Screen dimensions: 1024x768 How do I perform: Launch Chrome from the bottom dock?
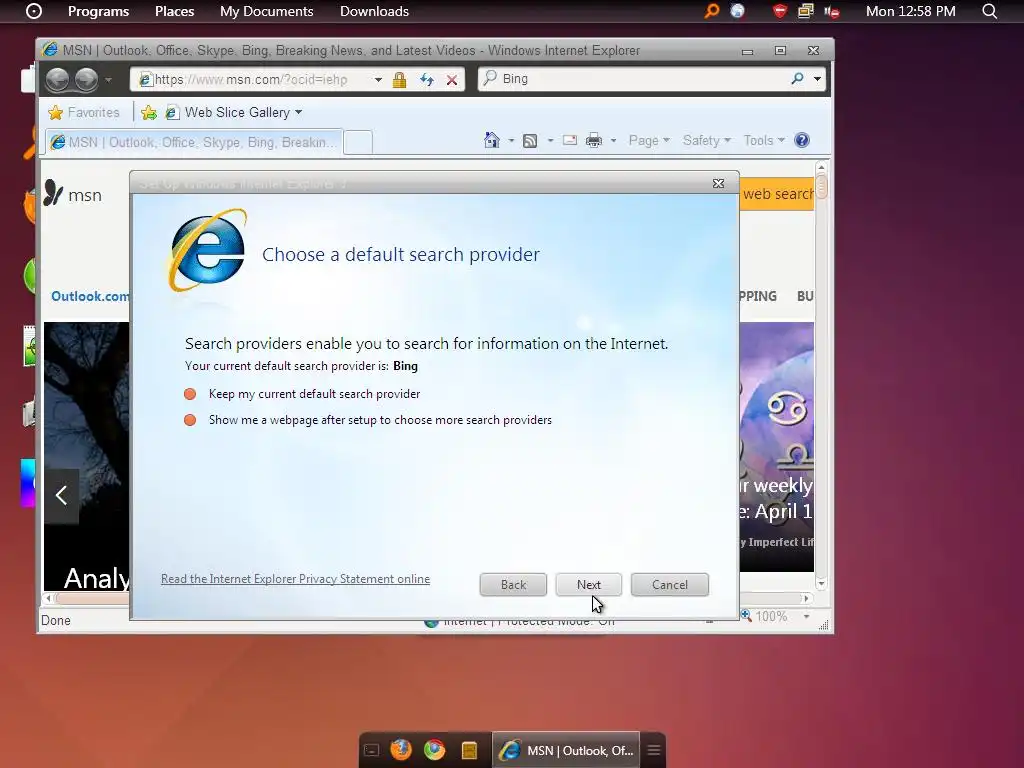(434, 750)
